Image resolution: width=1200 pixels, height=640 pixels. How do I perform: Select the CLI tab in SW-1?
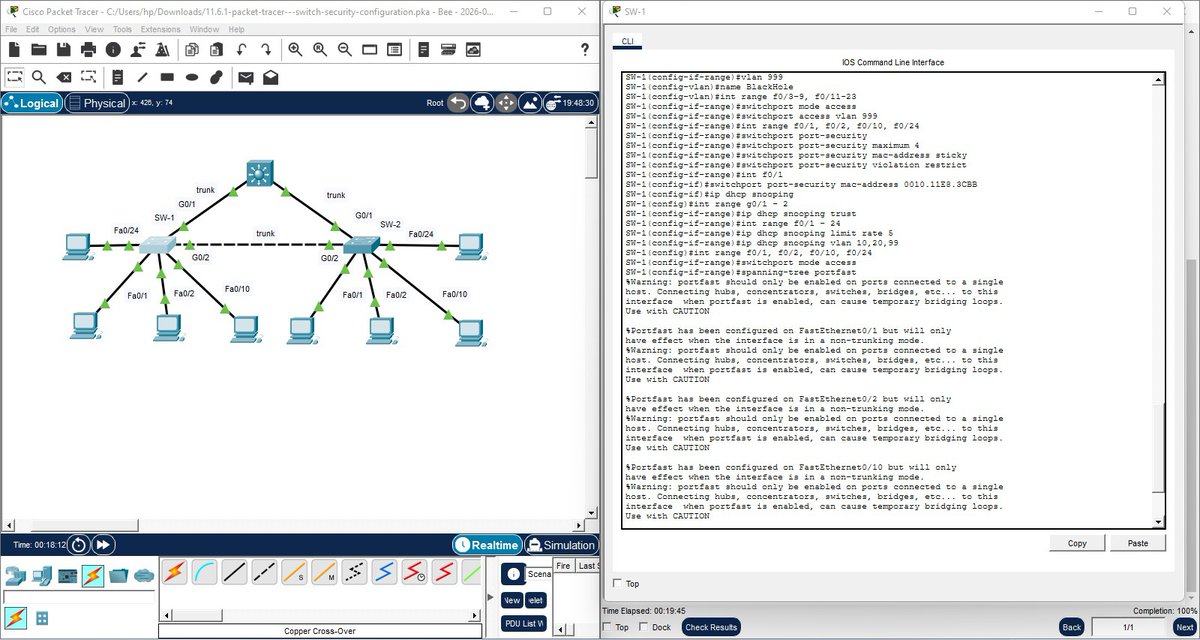point(627,42)
